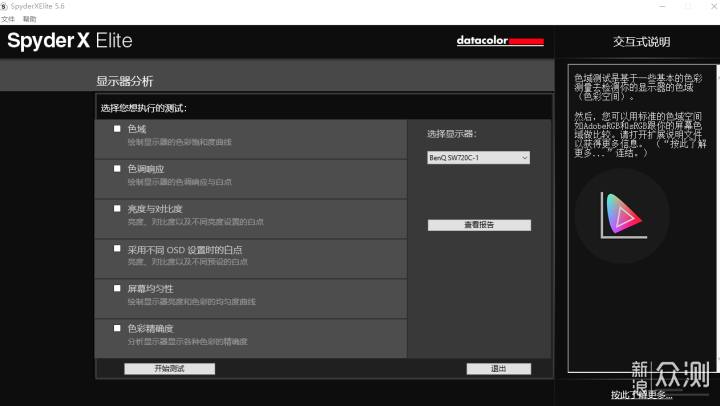Open the 文件 menu
Screen dimensions: 720x406
(8, 19)
